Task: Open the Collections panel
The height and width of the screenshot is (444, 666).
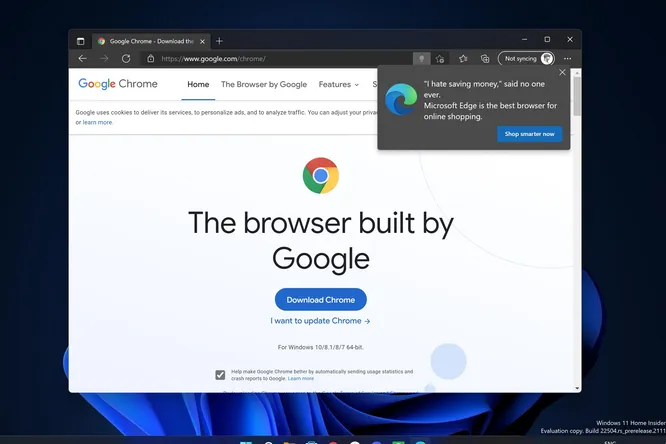Action: click(x=485, y=59)
